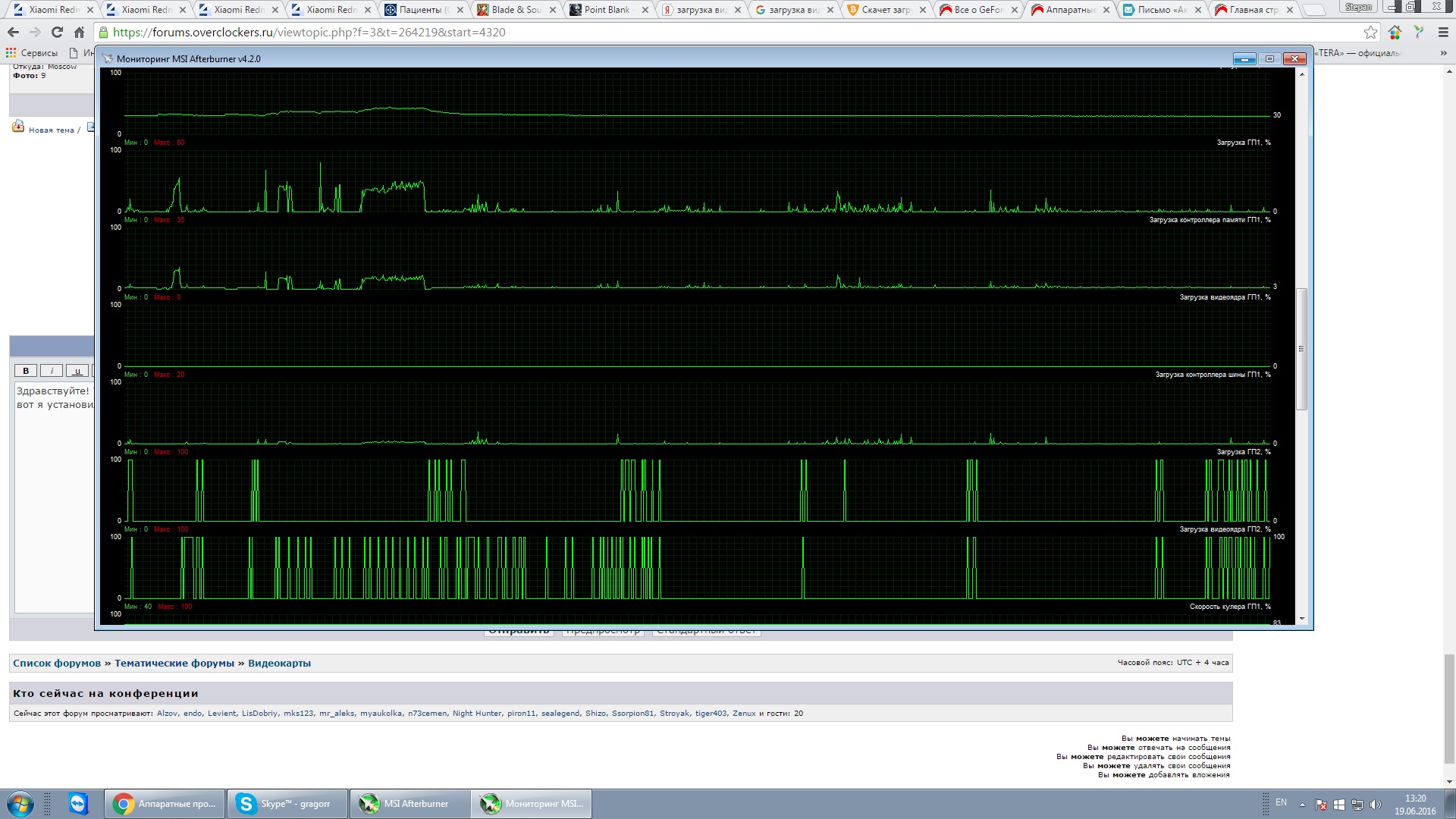Screen dimensions: 1456x819
Task: Toggle italic formatting button i
Action: (52, 371)
